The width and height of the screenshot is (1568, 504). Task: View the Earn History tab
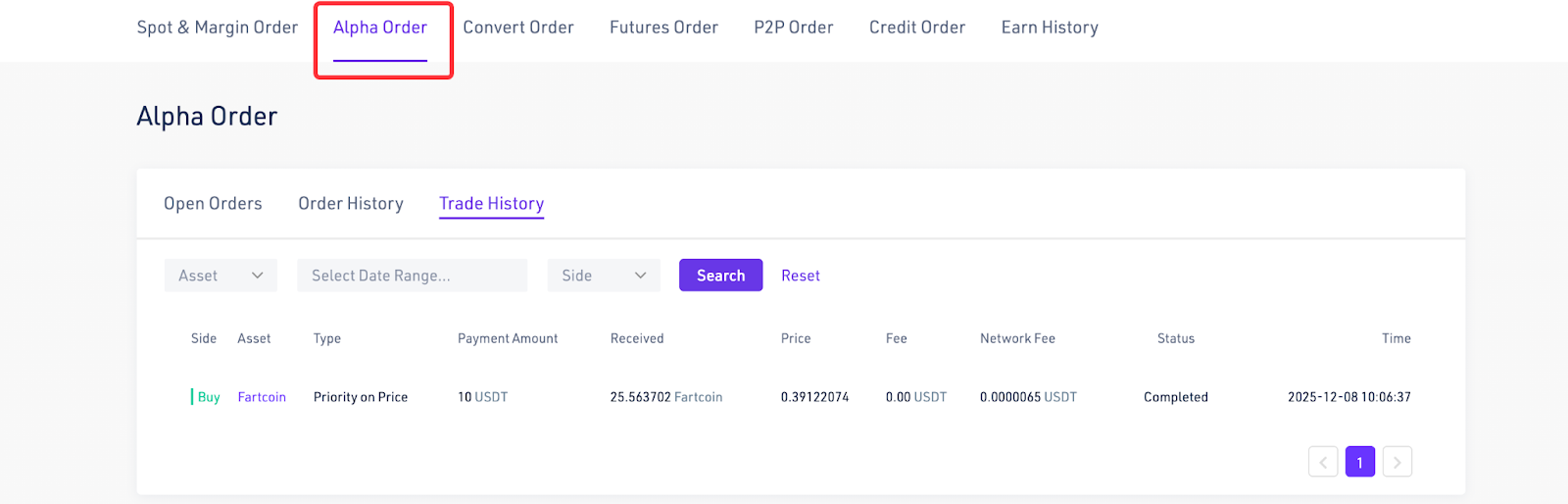1050,27
